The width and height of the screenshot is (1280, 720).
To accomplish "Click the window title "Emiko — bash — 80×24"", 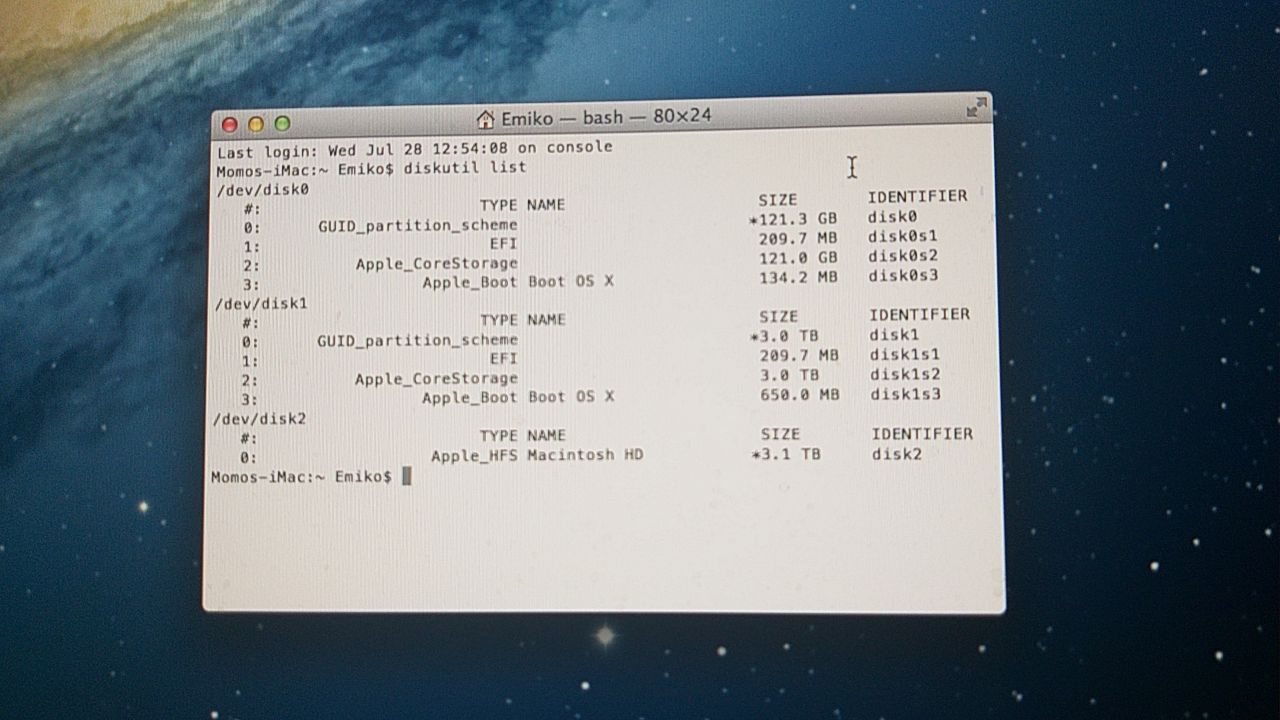I will click(606, 117).
